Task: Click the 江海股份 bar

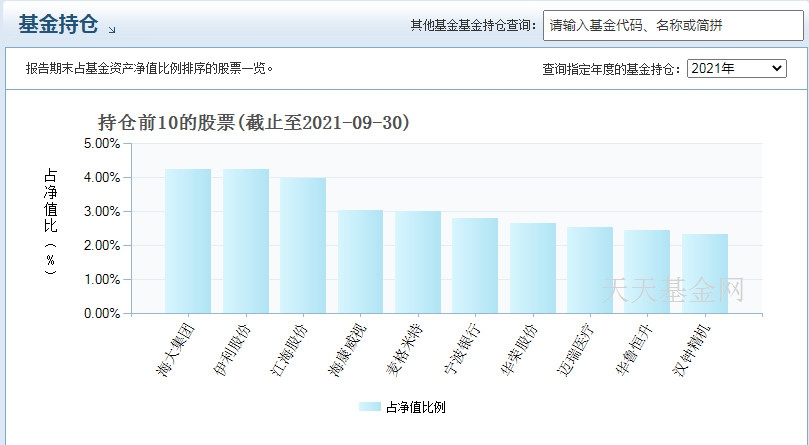Action: coord(303,246)
